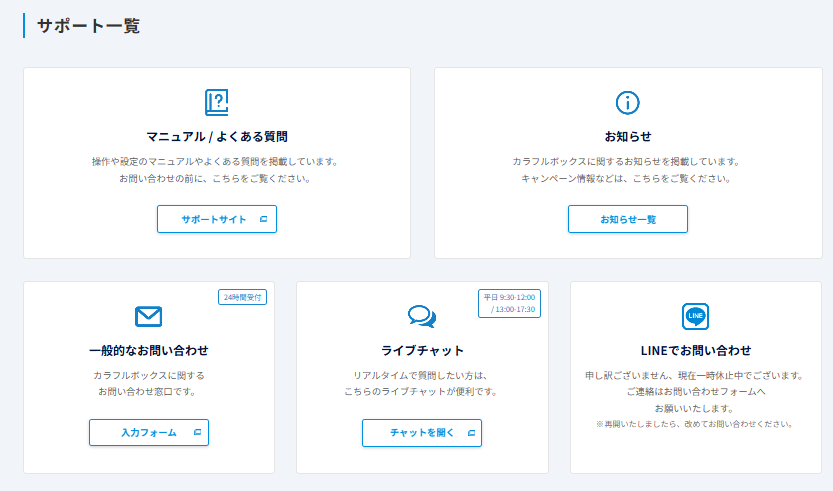The image size is (833, 491).
Task: Click the ライブチャット heading
Action: 422,350
